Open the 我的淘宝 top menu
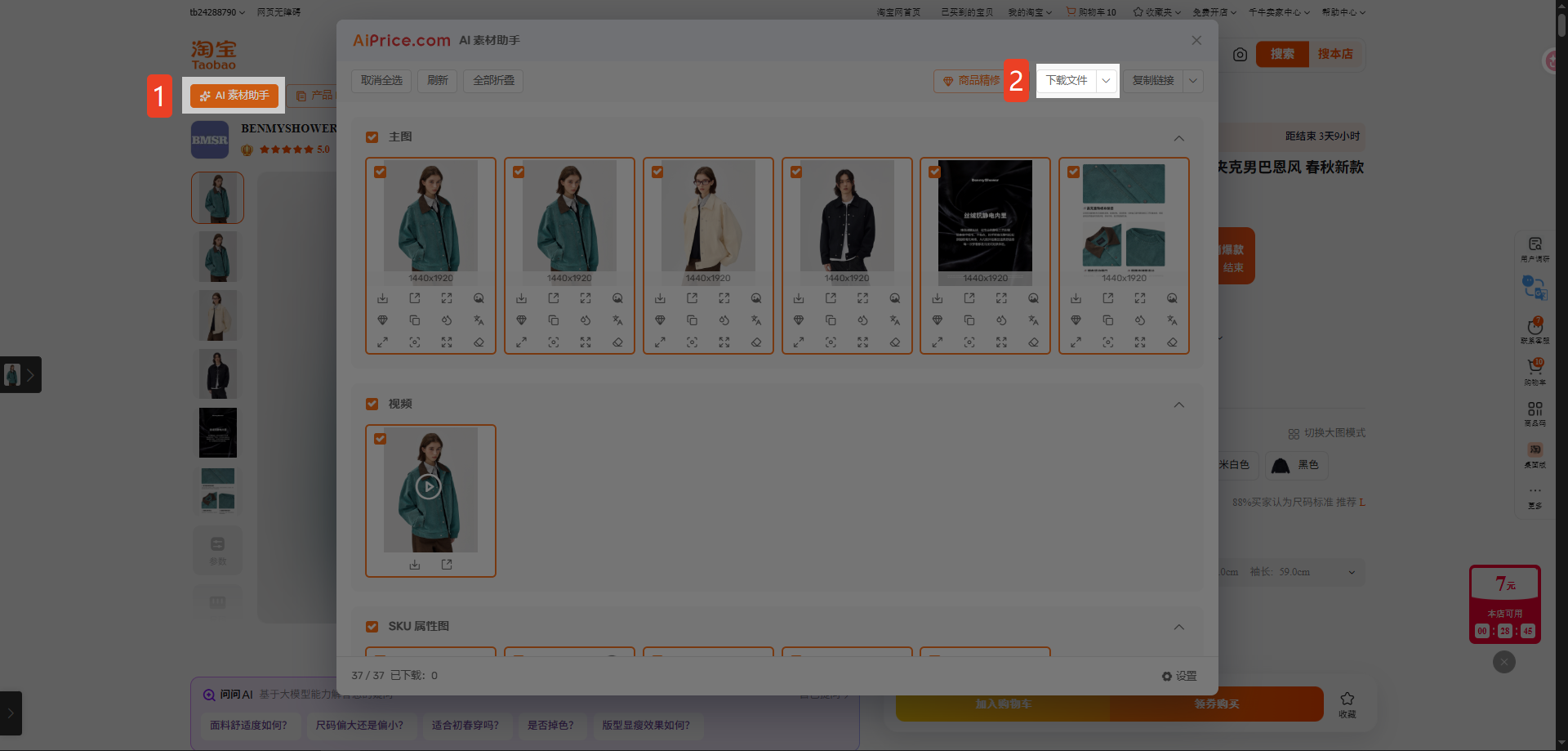 coord(1030,12)
